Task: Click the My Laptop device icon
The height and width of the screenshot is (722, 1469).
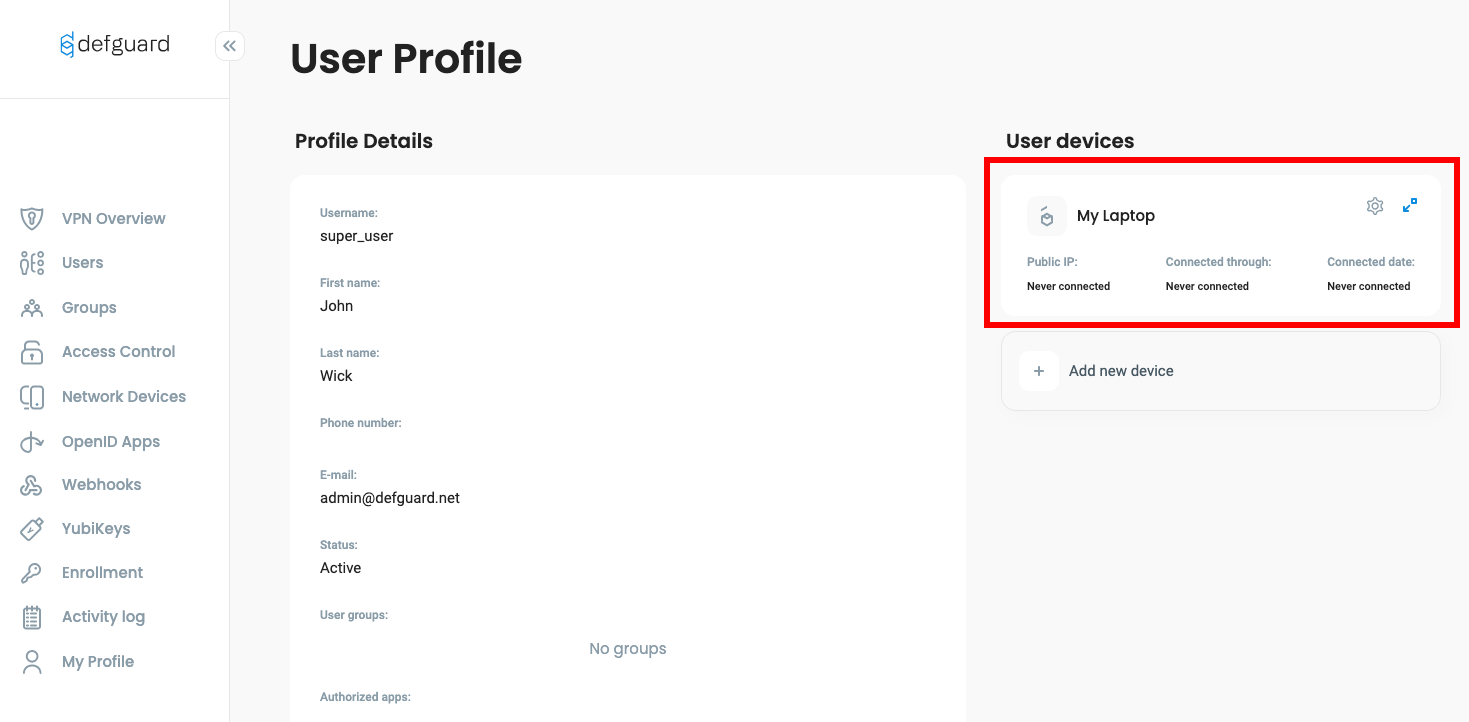Action: pyautogui.click(x=1046, y=216)
